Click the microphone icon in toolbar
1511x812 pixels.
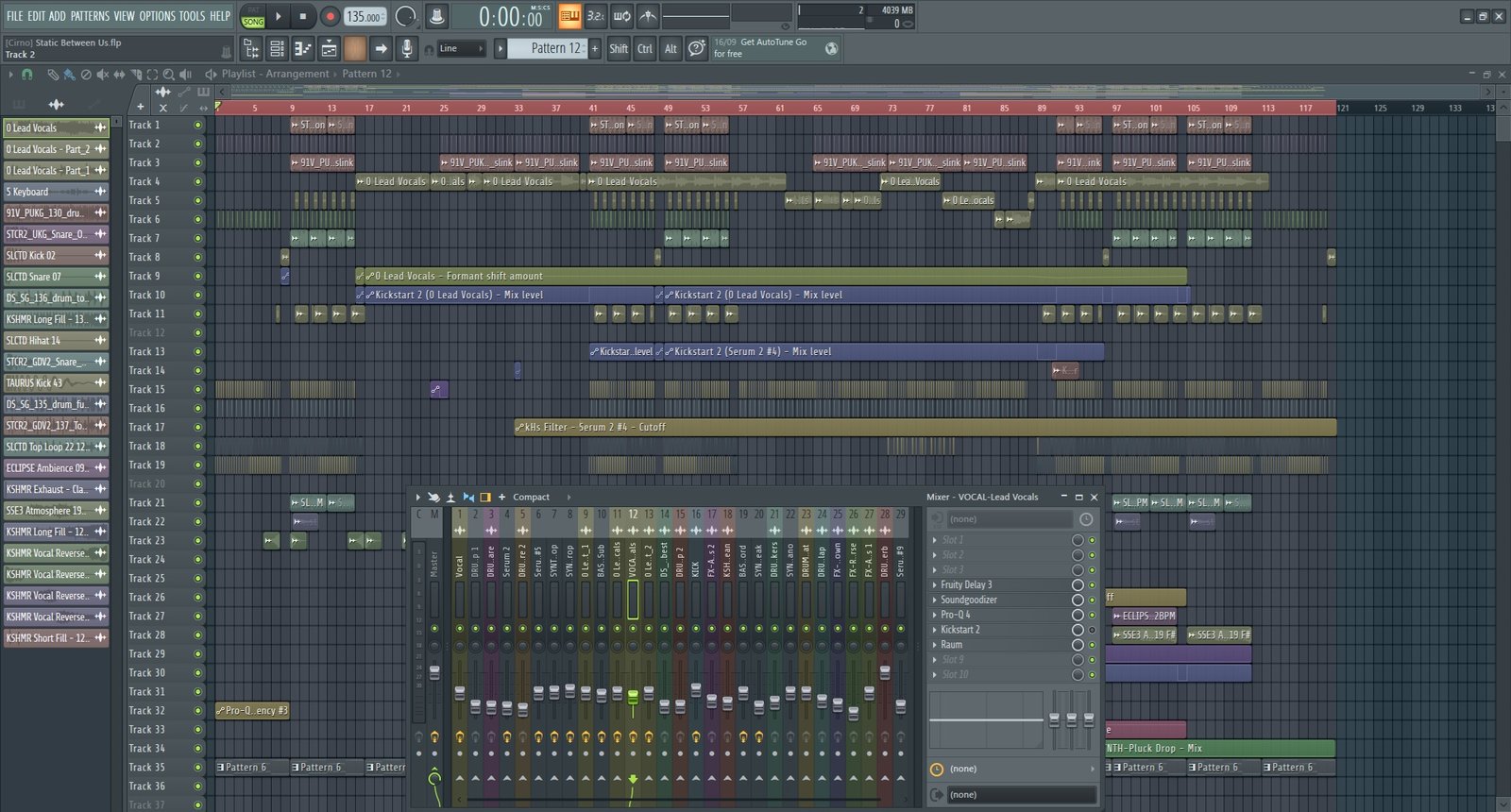(406, 48)
